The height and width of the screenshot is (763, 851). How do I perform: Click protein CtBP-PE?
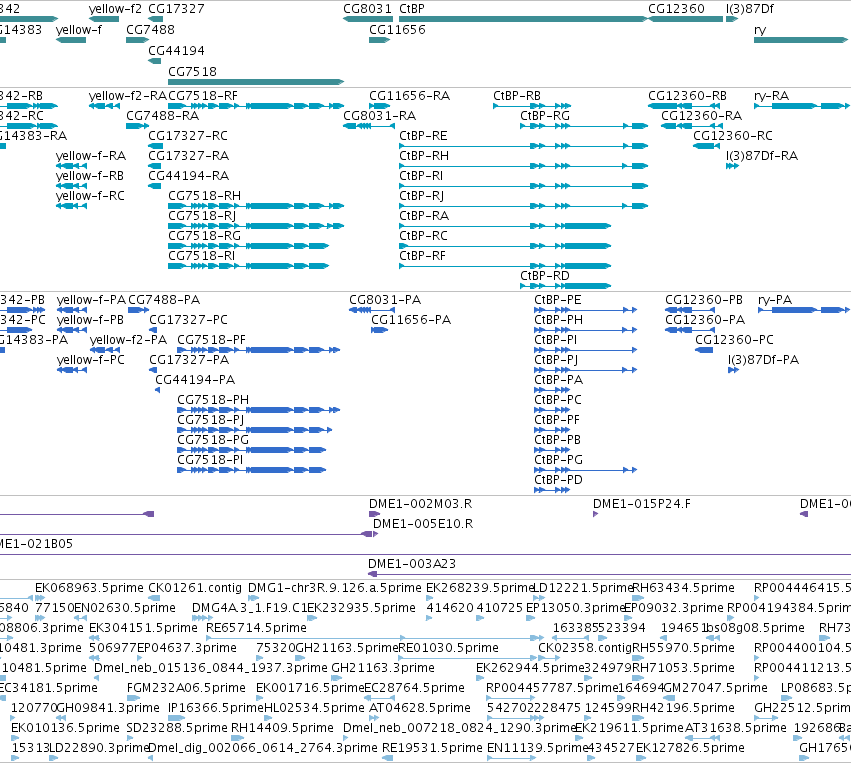pyautogui.click(x=586, y=310)
